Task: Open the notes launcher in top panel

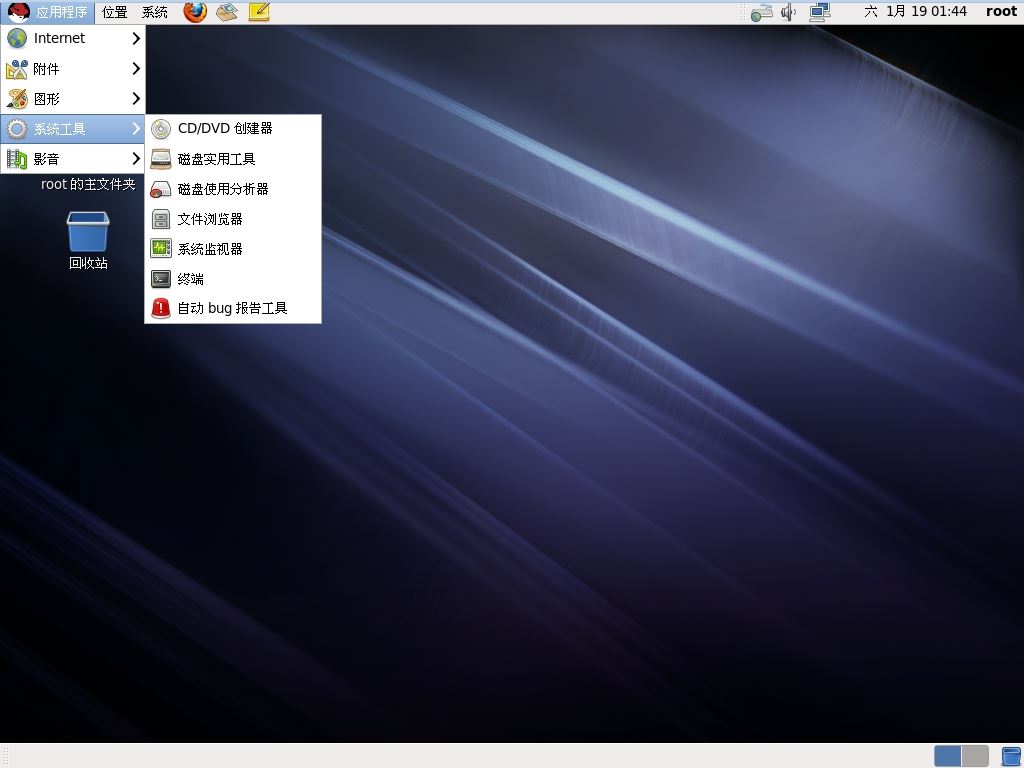Action: point(259,12)
